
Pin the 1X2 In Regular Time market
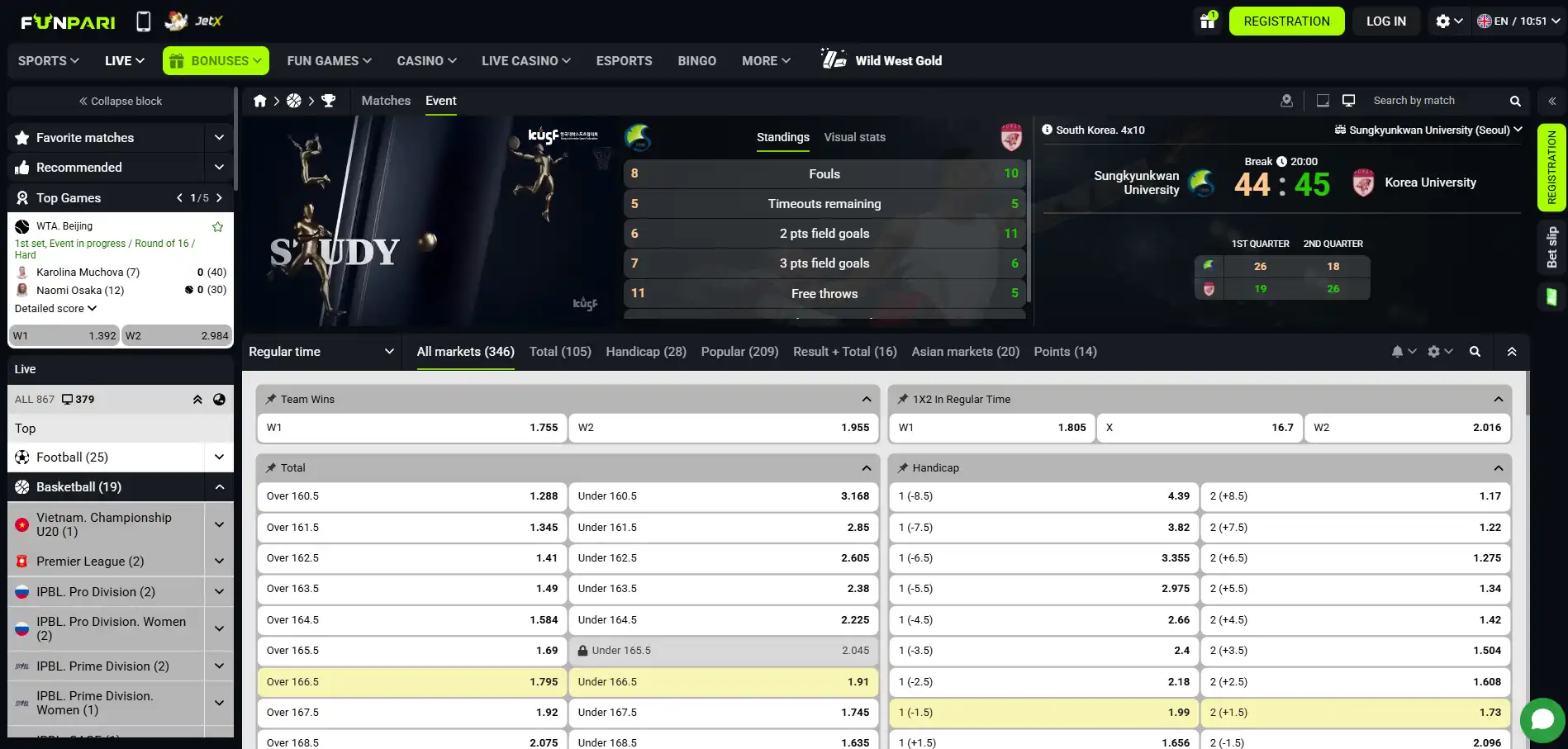coord(903,399)
